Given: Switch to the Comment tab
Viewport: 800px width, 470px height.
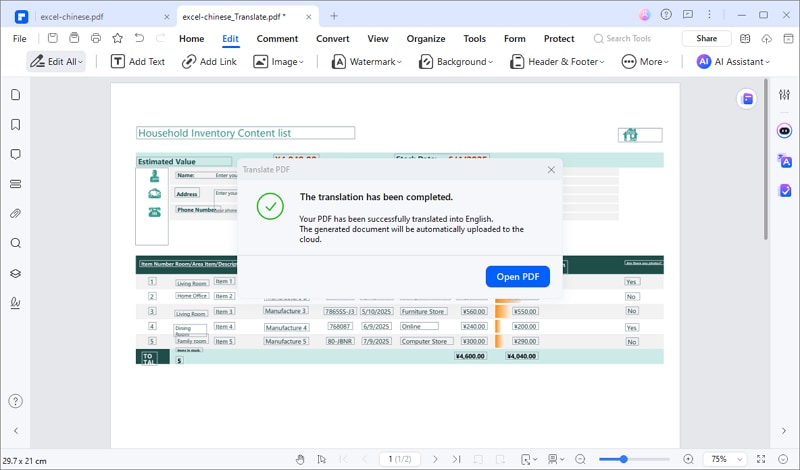Looking at the screenshot, I should (277, 38).
